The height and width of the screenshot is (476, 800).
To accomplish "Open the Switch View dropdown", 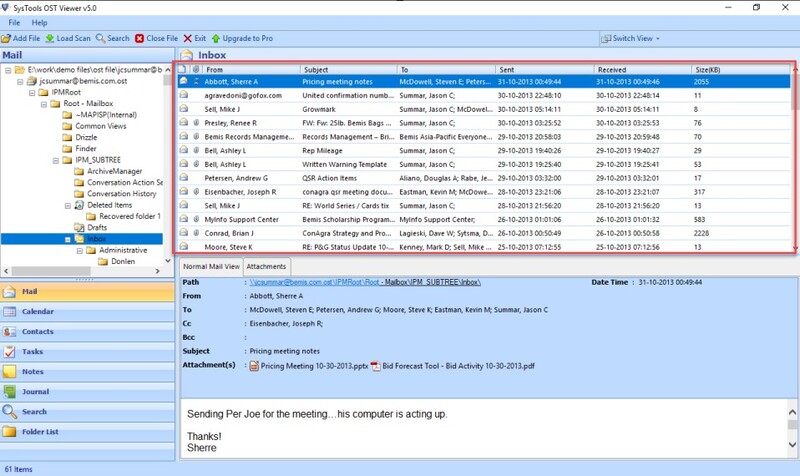I will [x=632, y=38].
